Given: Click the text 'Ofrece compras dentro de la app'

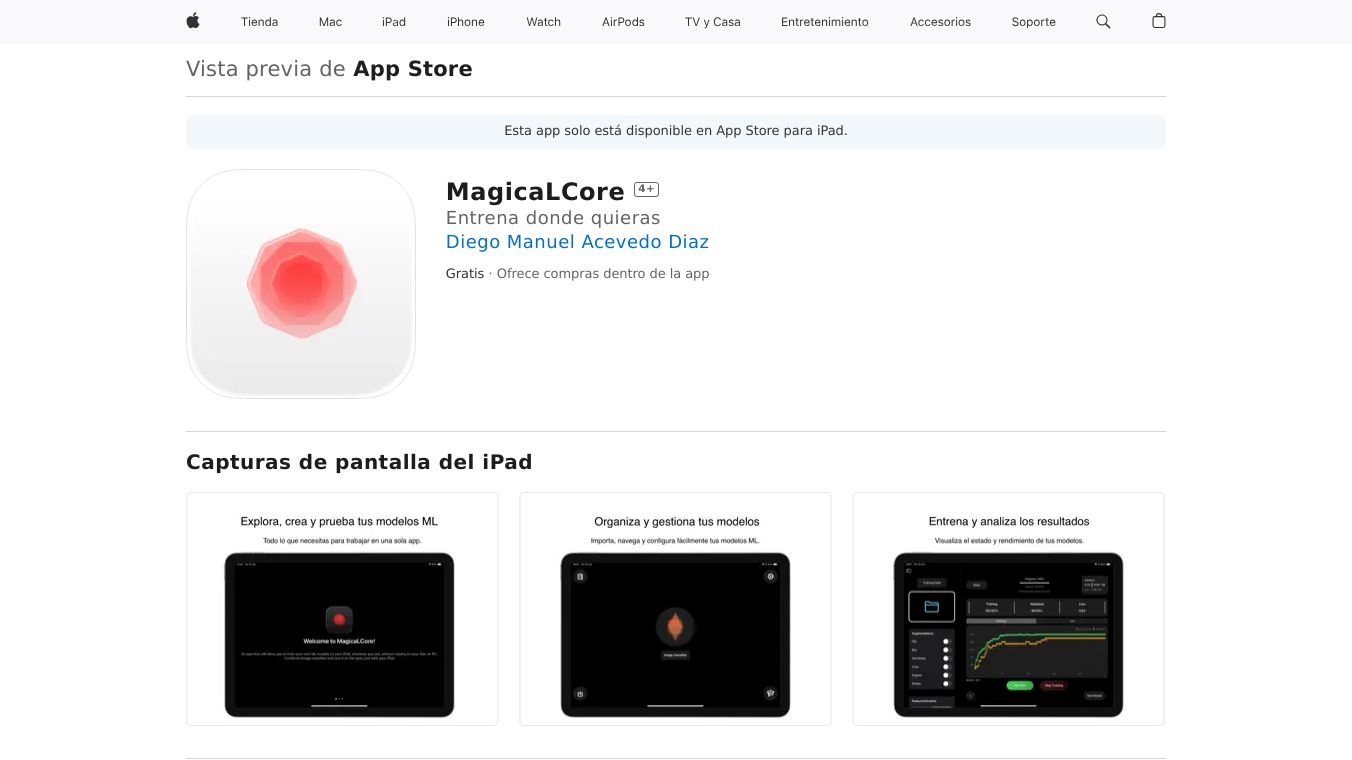Looking at the screenshot, I should tap(603, 274).
